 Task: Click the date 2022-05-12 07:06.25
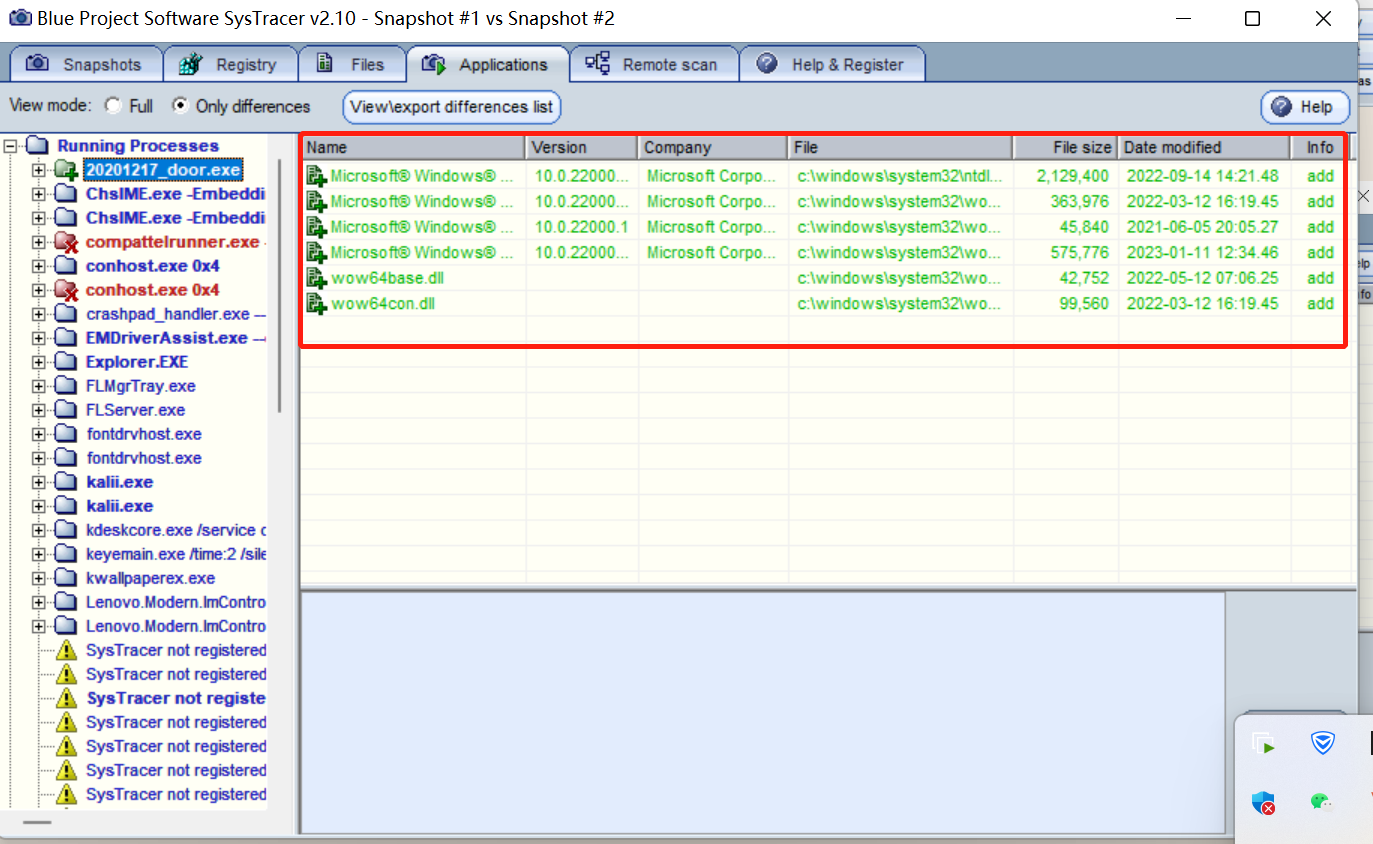pos(1203,278)
